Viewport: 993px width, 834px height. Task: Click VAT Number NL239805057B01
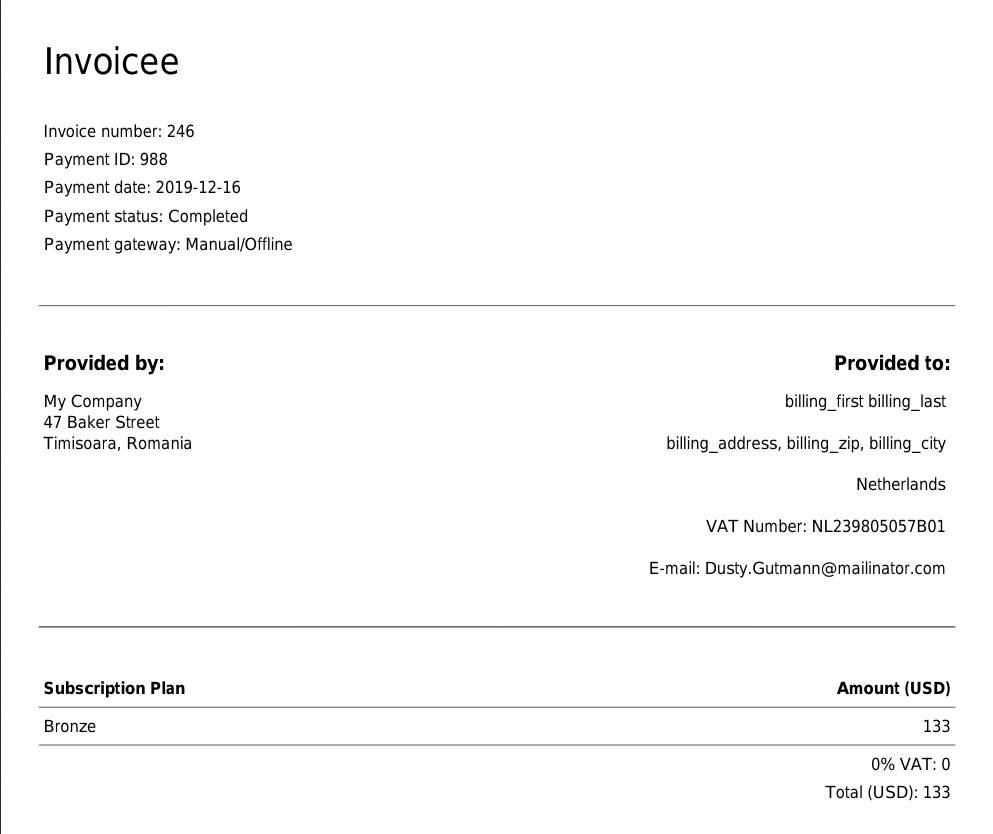tap(825, 526)
